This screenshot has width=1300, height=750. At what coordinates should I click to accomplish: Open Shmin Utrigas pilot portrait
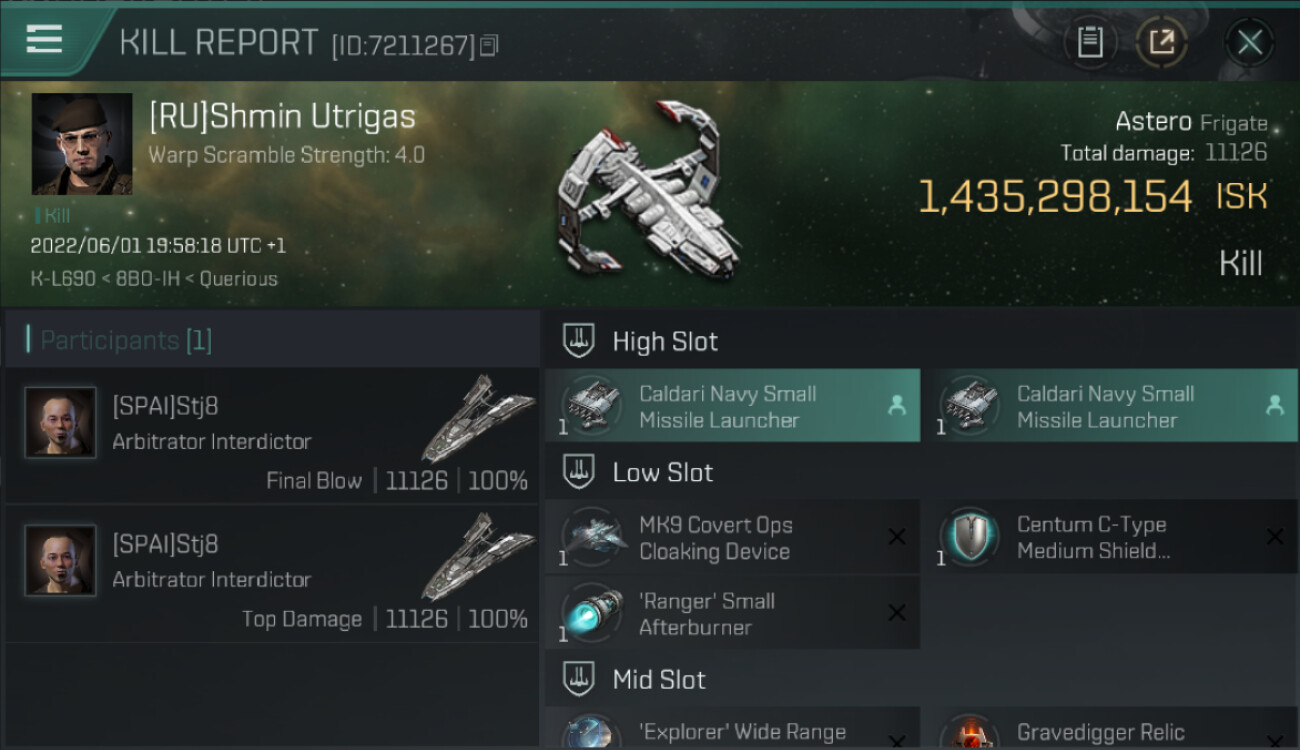click(82, 144)
